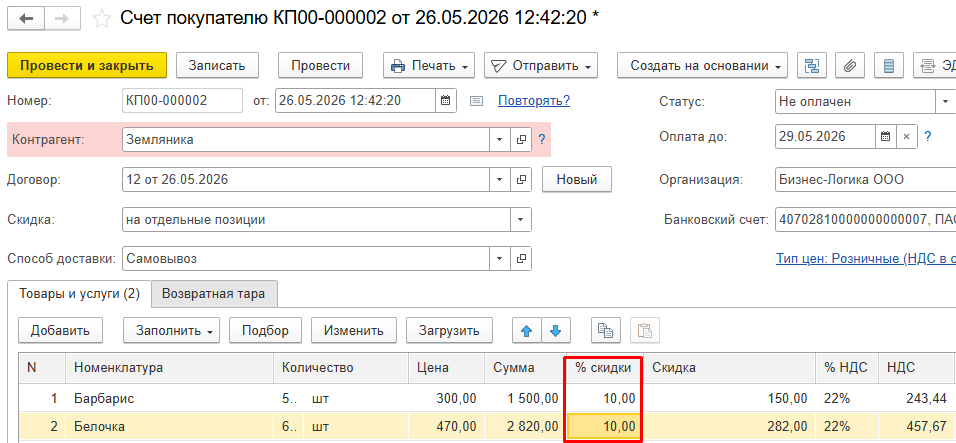Open the attached files paperclip icon
This screenshot has height=443, width=956.
pyautogui.click(x=850, y=65)
